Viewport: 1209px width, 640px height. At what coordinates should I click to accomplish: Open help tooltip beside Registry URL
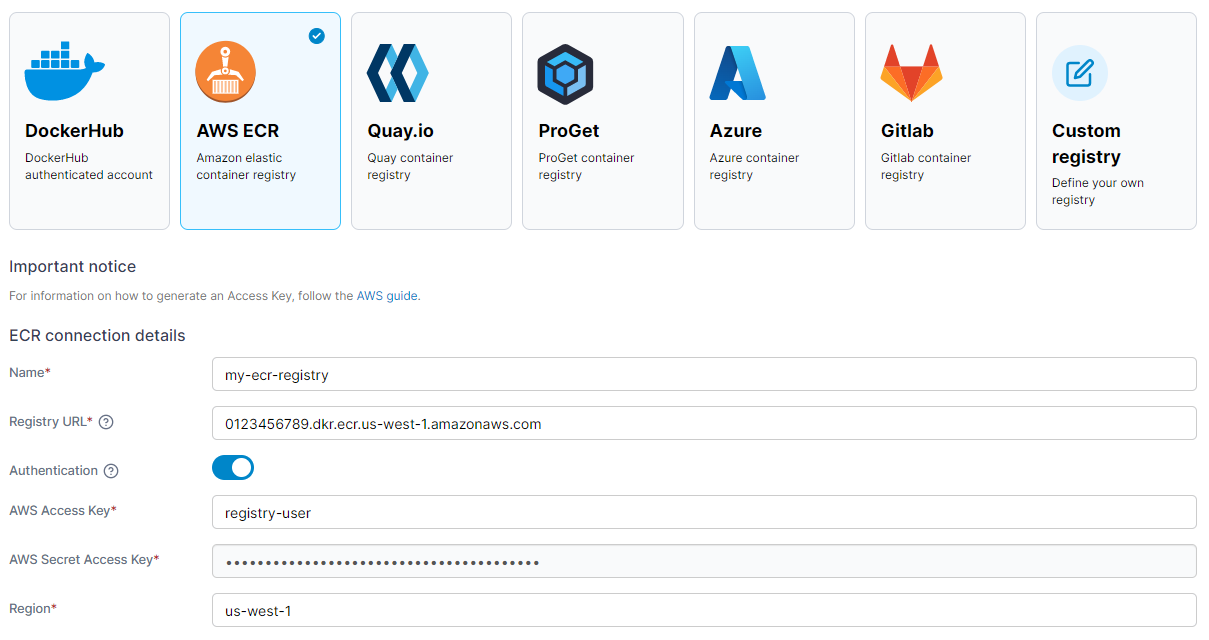pos(106,422)
